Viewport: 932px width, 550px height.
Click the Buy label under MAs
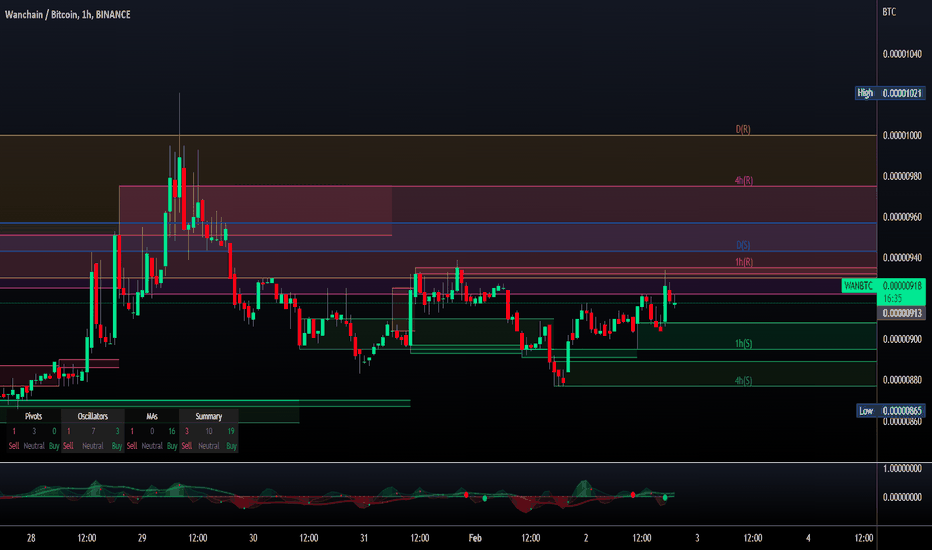pos(172,446)
